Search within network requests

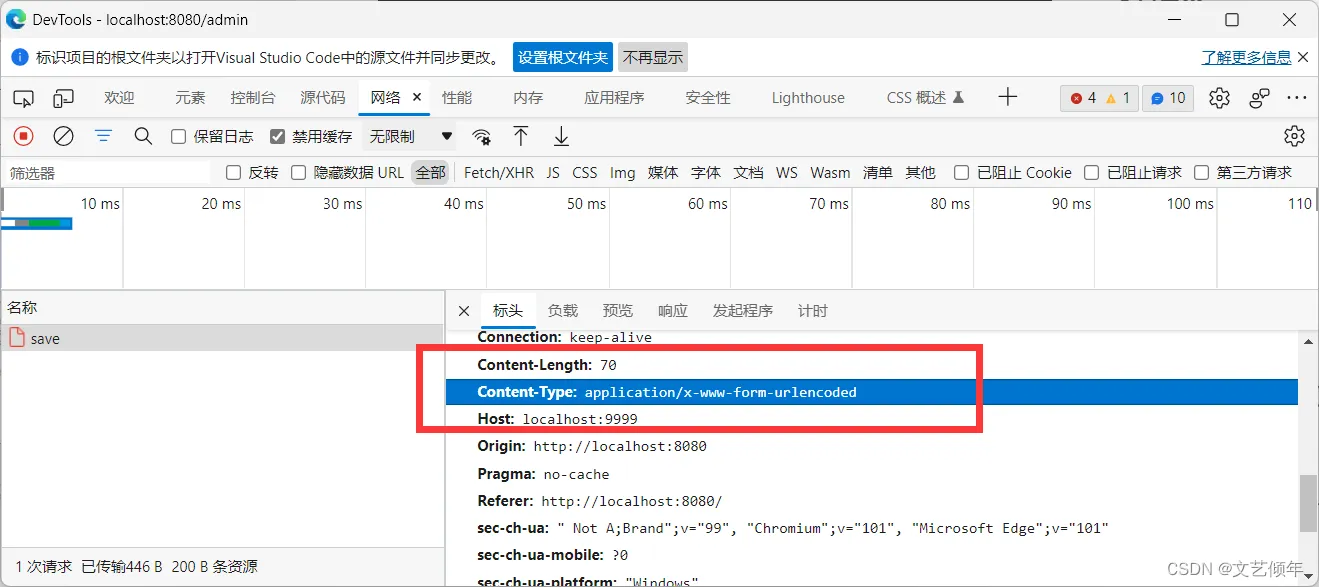pos(143,136)
